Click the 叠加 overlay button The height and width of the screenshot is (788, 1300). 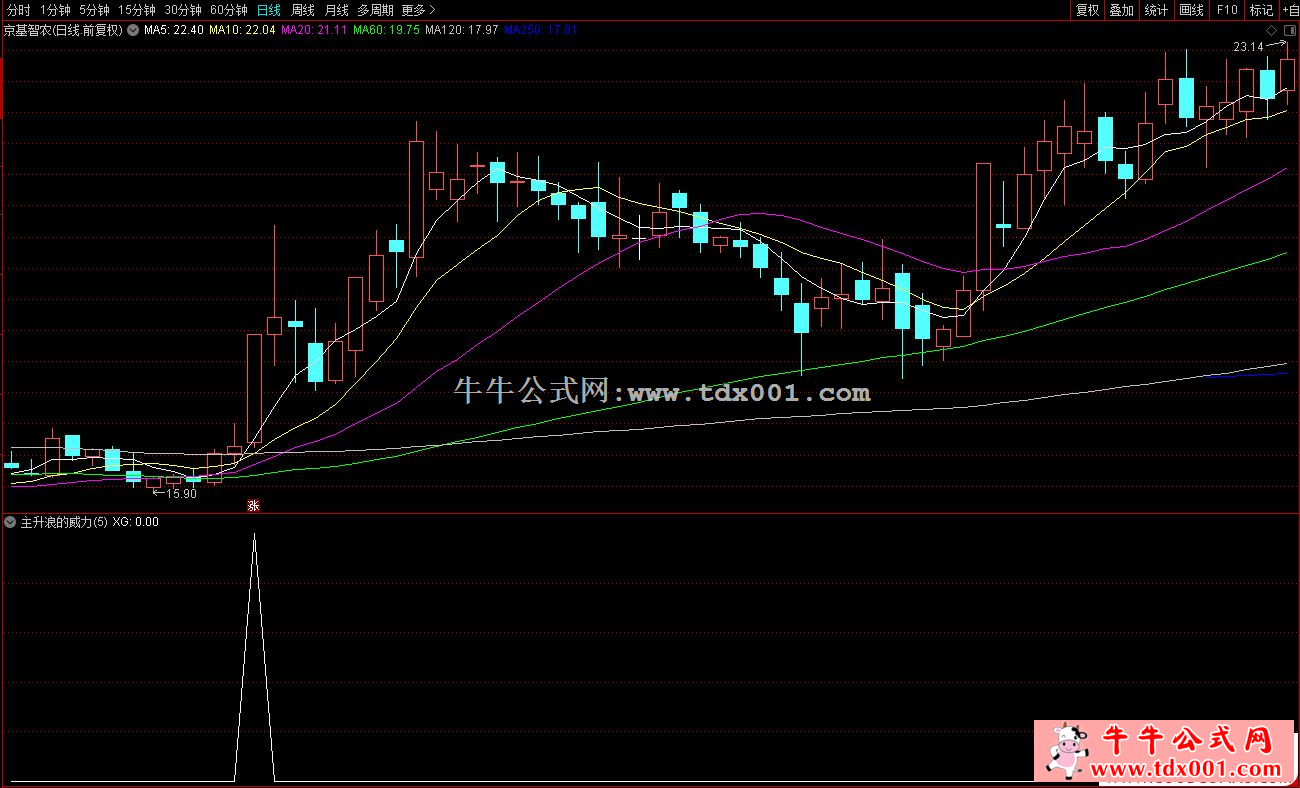point(1122,10)
